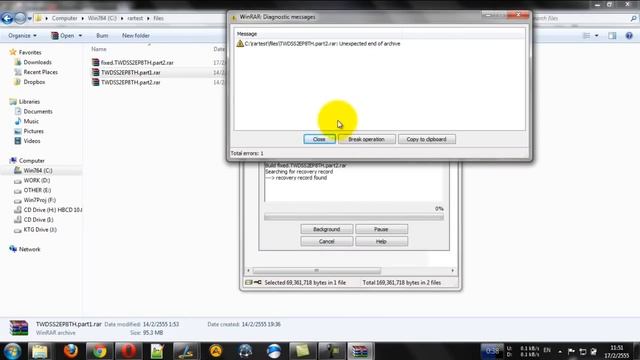Click Open in the Explorer toolbar
Image resolution: width=640 pixels, height=360 pixels.
point(63,36)
